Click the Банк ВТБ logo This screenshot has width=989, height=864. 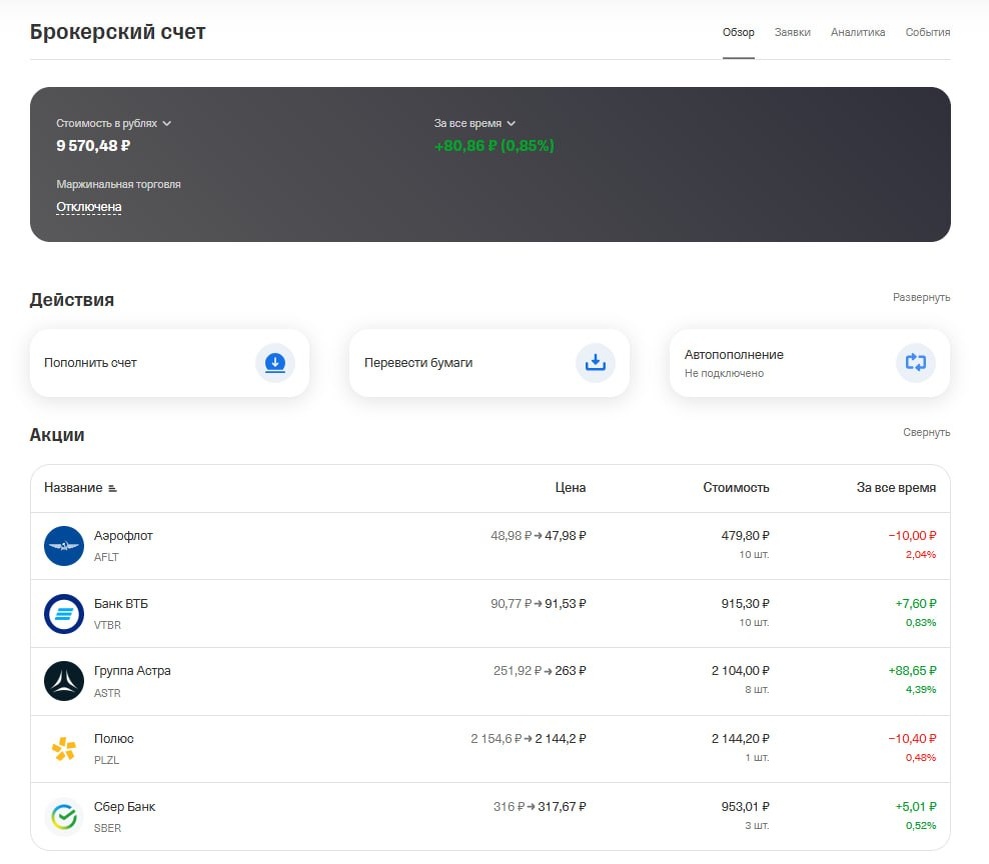tap(64, 614)
